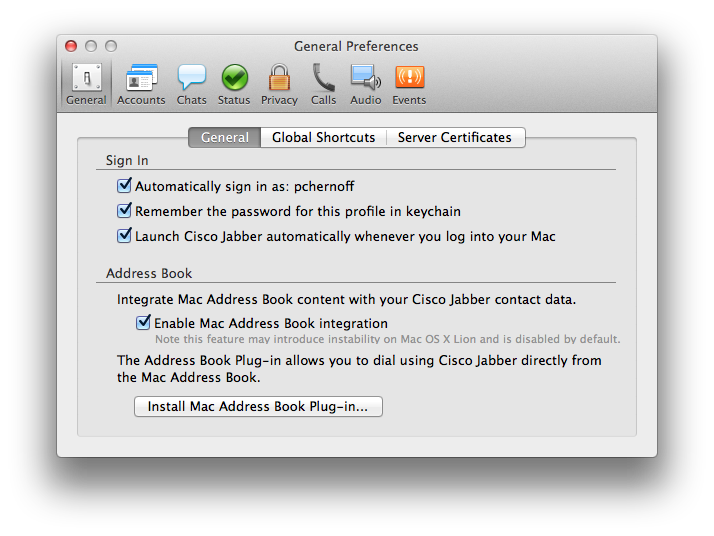Open the General preferences toolbar icon
Image resolution: width=714 pixels, height=536 pixels.
click(x=86, y=85)
